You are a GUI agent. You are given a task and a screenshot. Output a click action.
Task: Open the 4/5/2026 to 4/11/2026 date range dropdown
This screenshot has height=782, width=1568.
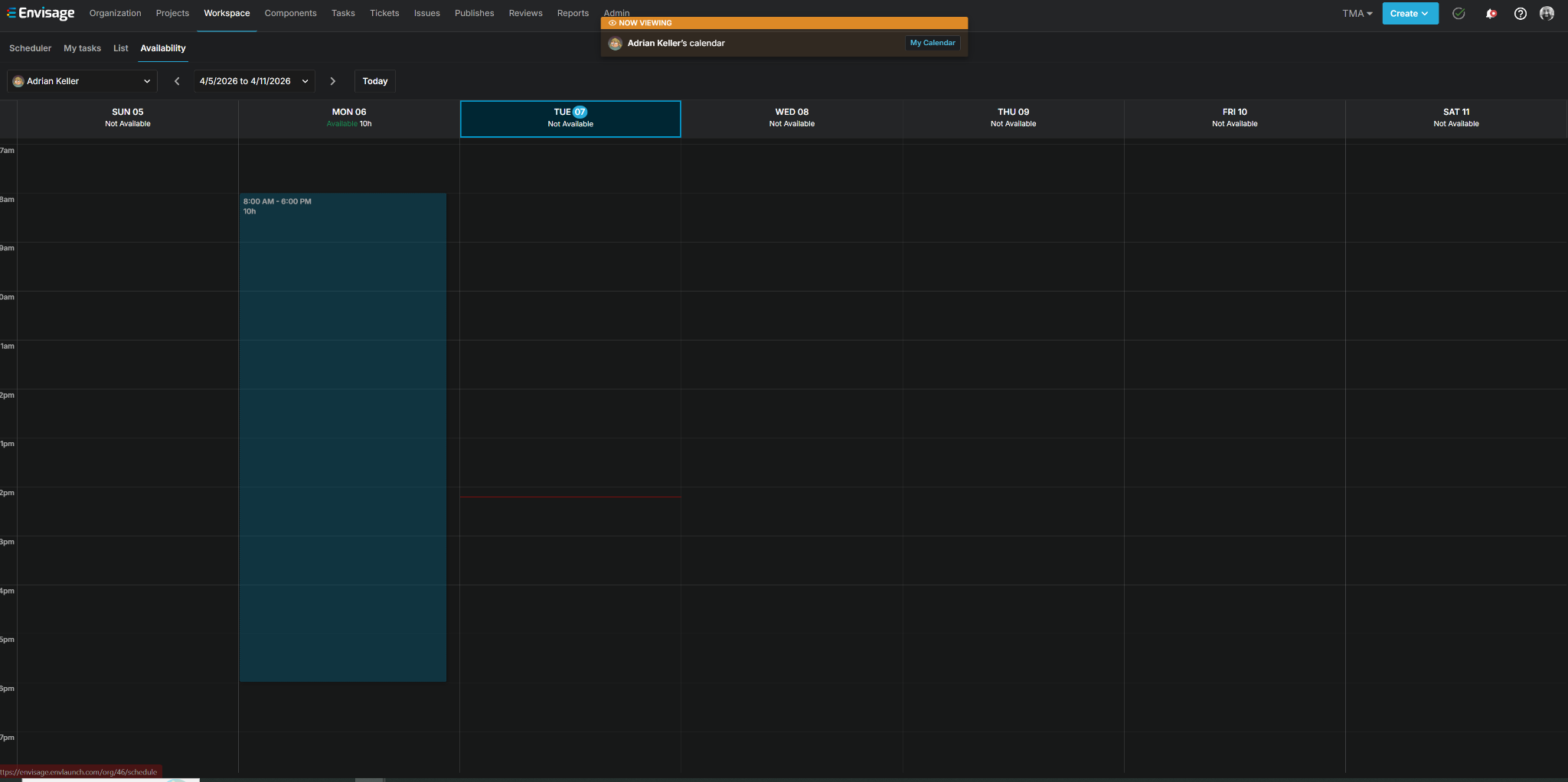[254, 81]
